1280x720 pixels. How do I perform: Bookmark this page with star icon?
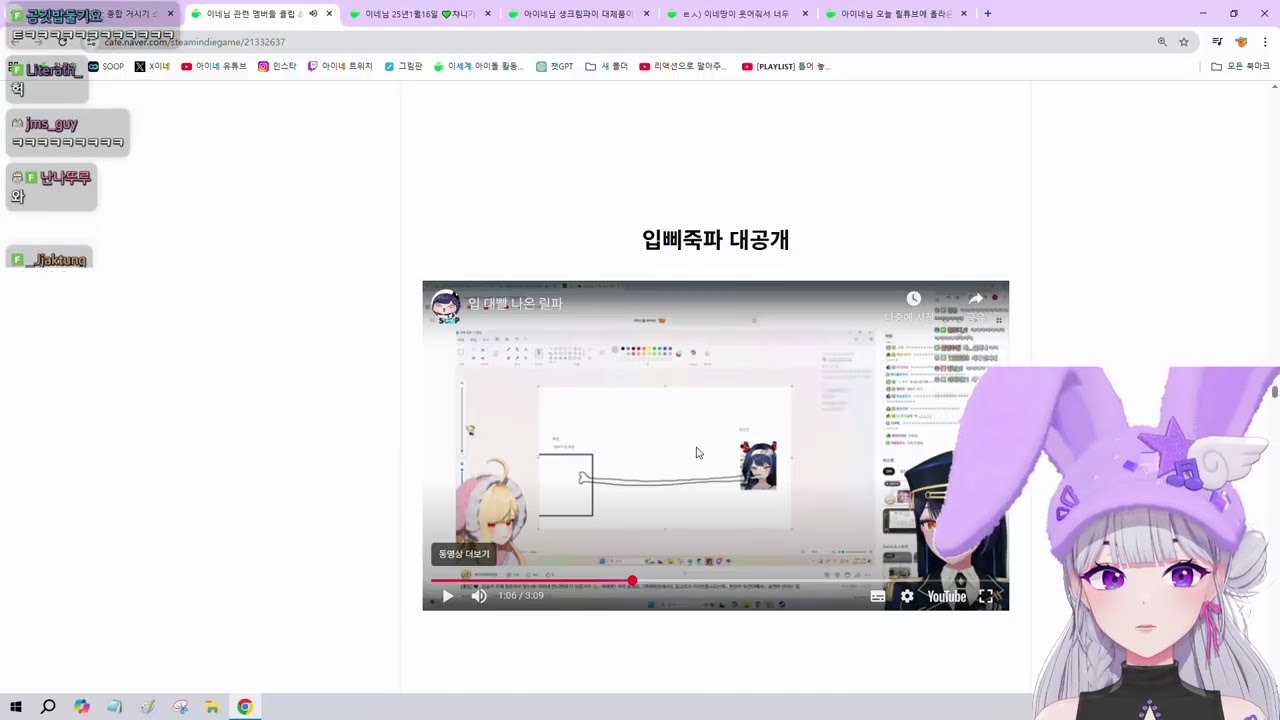point(1184,42)
